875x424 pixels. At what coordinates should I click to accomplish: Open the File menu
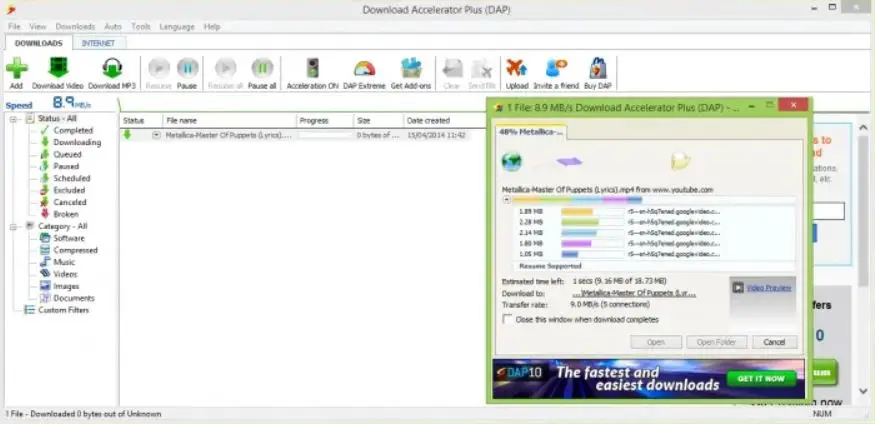click(15, 26)
